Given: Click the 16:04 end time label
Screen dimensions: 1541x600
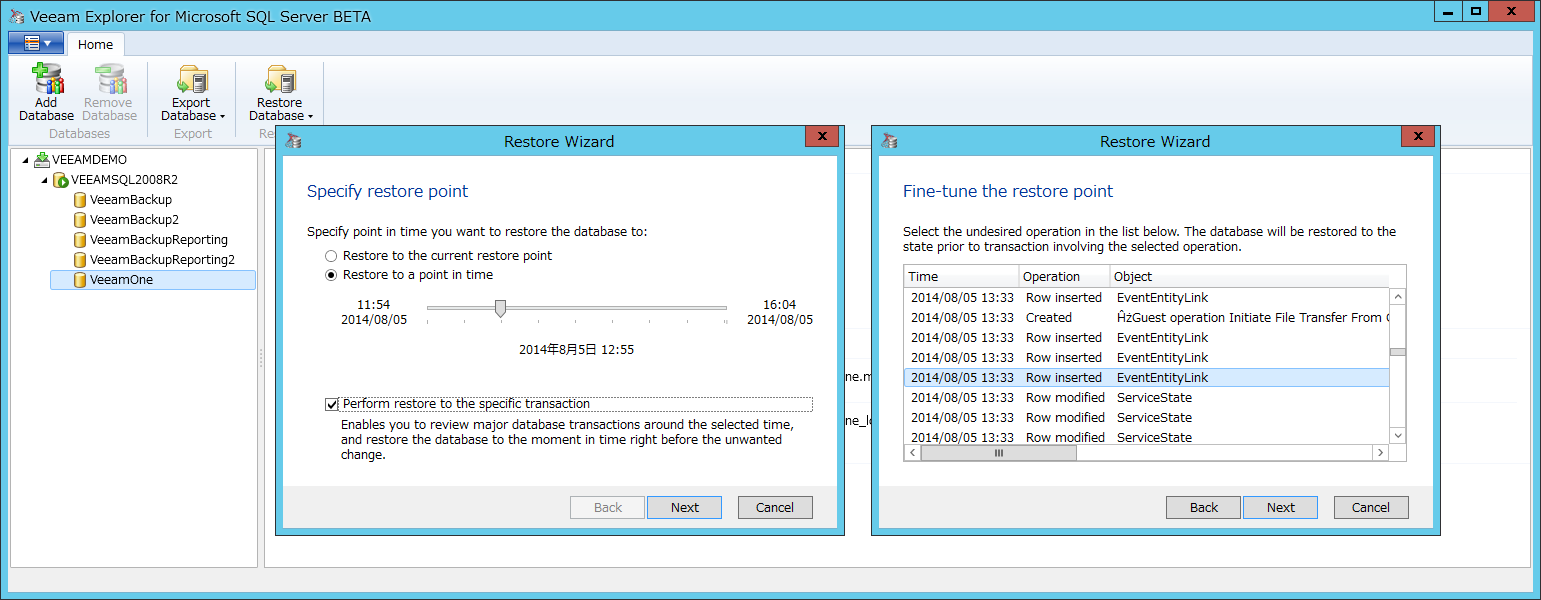Looking at the screenshot, I should tap(780, 305).
